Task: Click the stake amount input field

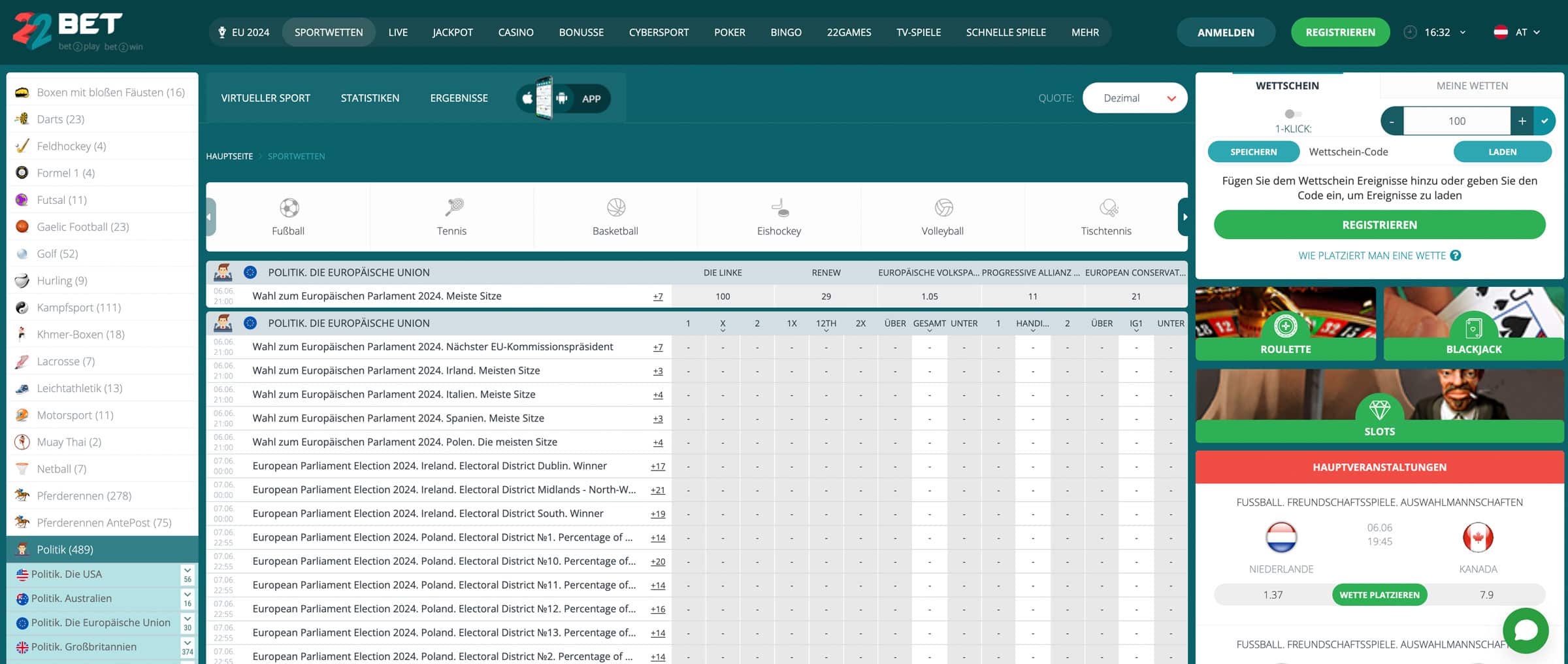Action: (x=1457, y=121)
